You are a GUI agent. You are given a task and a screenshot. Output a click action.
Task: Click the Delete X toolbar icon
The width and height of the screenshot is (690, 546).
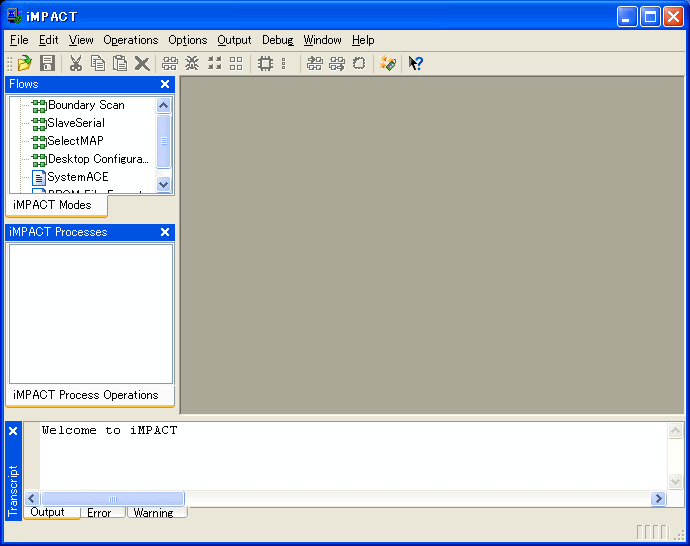click(142, 64)
